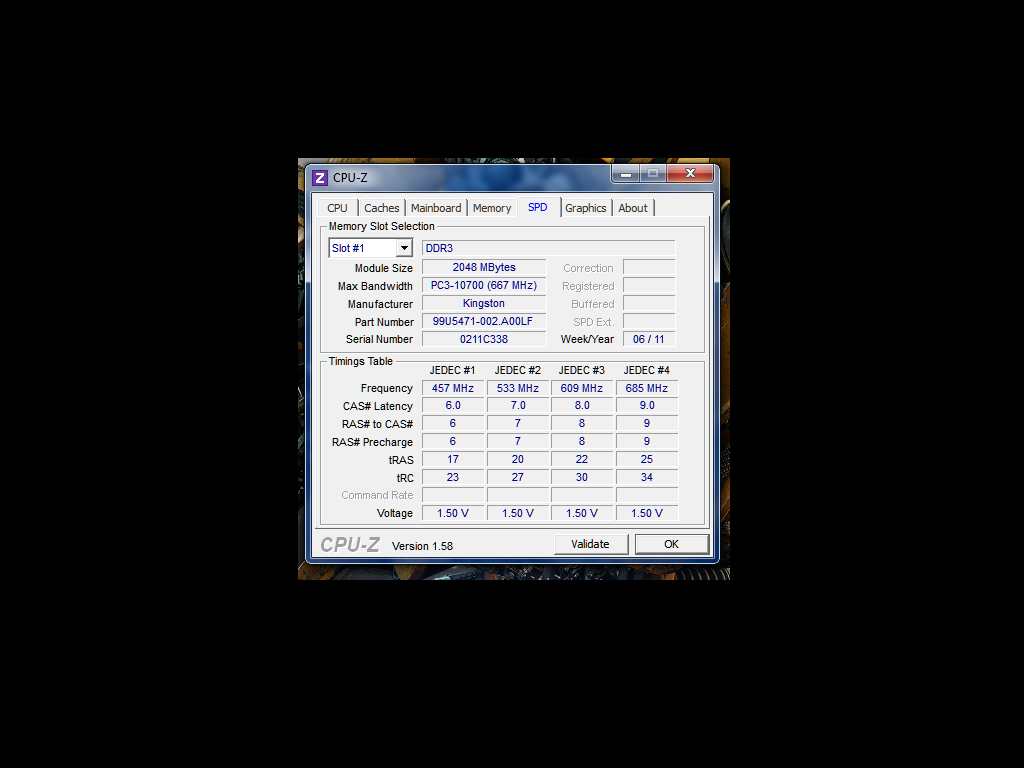1024x768 pixels.
Task: Select the 2048 MBytes module size value
Action: [484, 267]
